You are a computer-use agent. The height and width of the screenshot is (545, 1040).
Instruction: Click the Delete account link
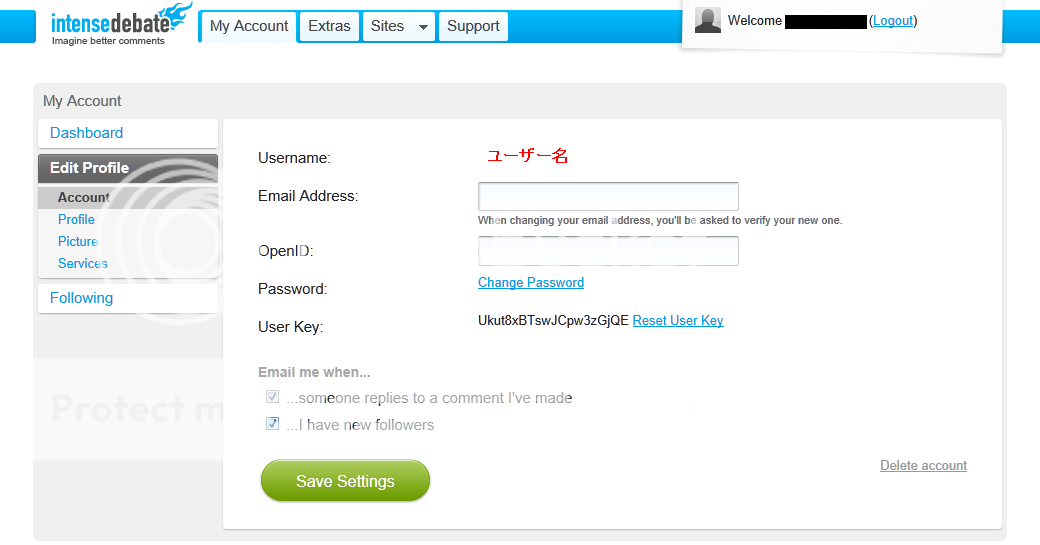tap(923, 465)
